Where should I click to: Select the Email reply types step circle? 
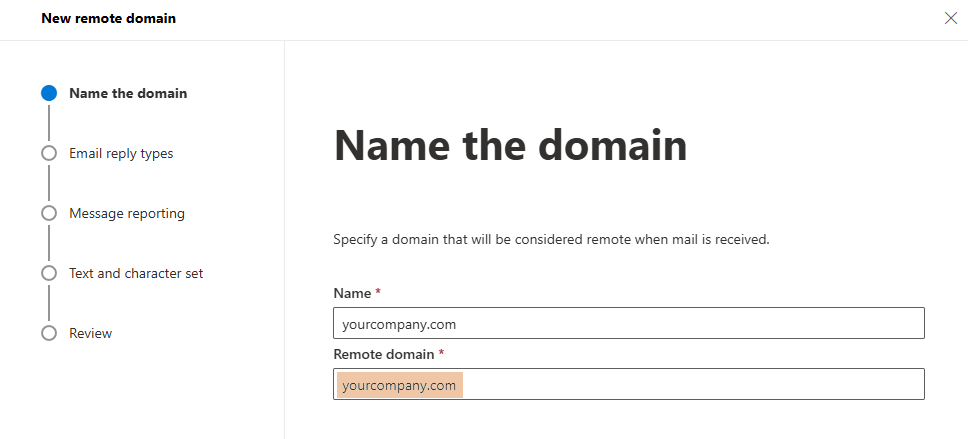(49, 153)
